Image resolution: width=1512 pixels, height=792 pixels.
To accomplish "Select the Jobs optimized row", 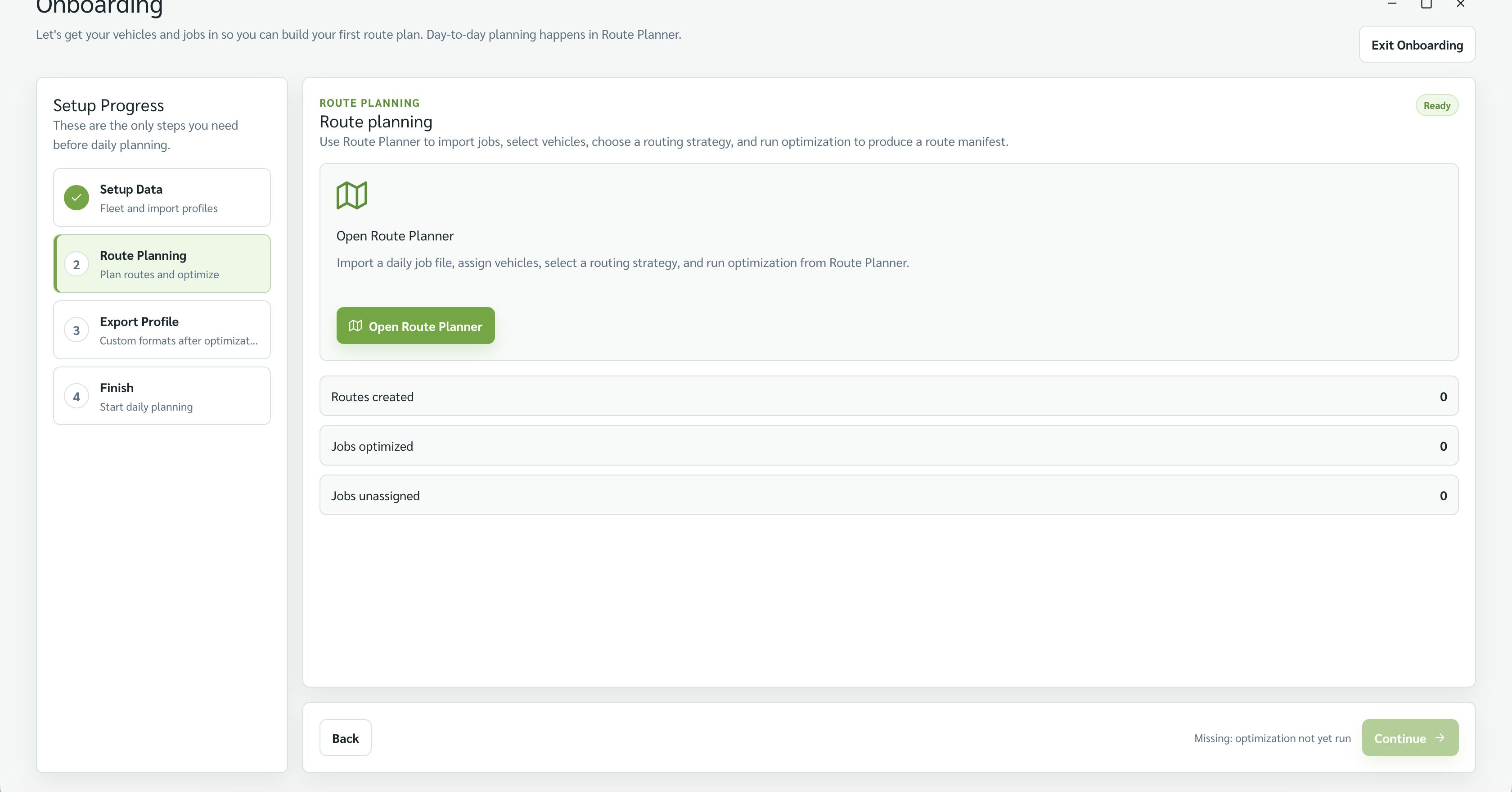I will pos(889,446).
